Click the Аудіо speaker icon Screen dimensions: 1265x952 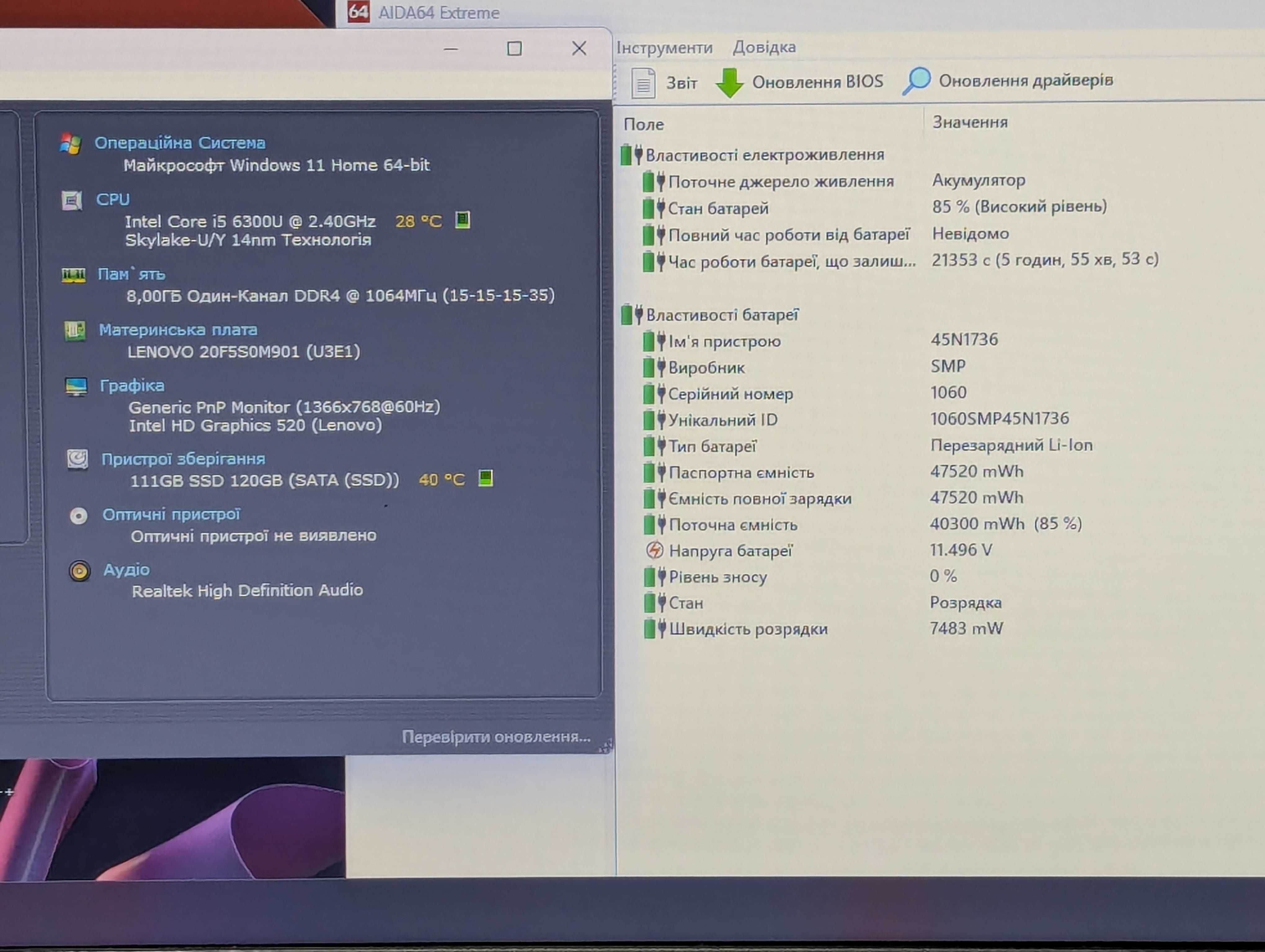79,571
